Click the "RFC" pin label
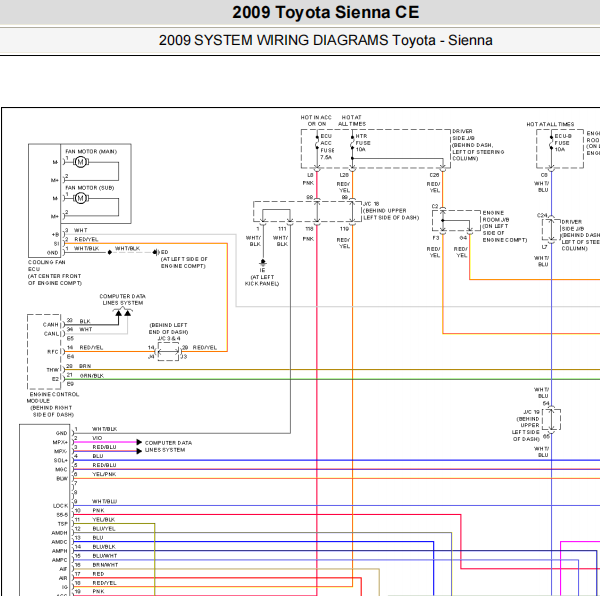This screenshot has width=600, height=596. pos(53,352)
